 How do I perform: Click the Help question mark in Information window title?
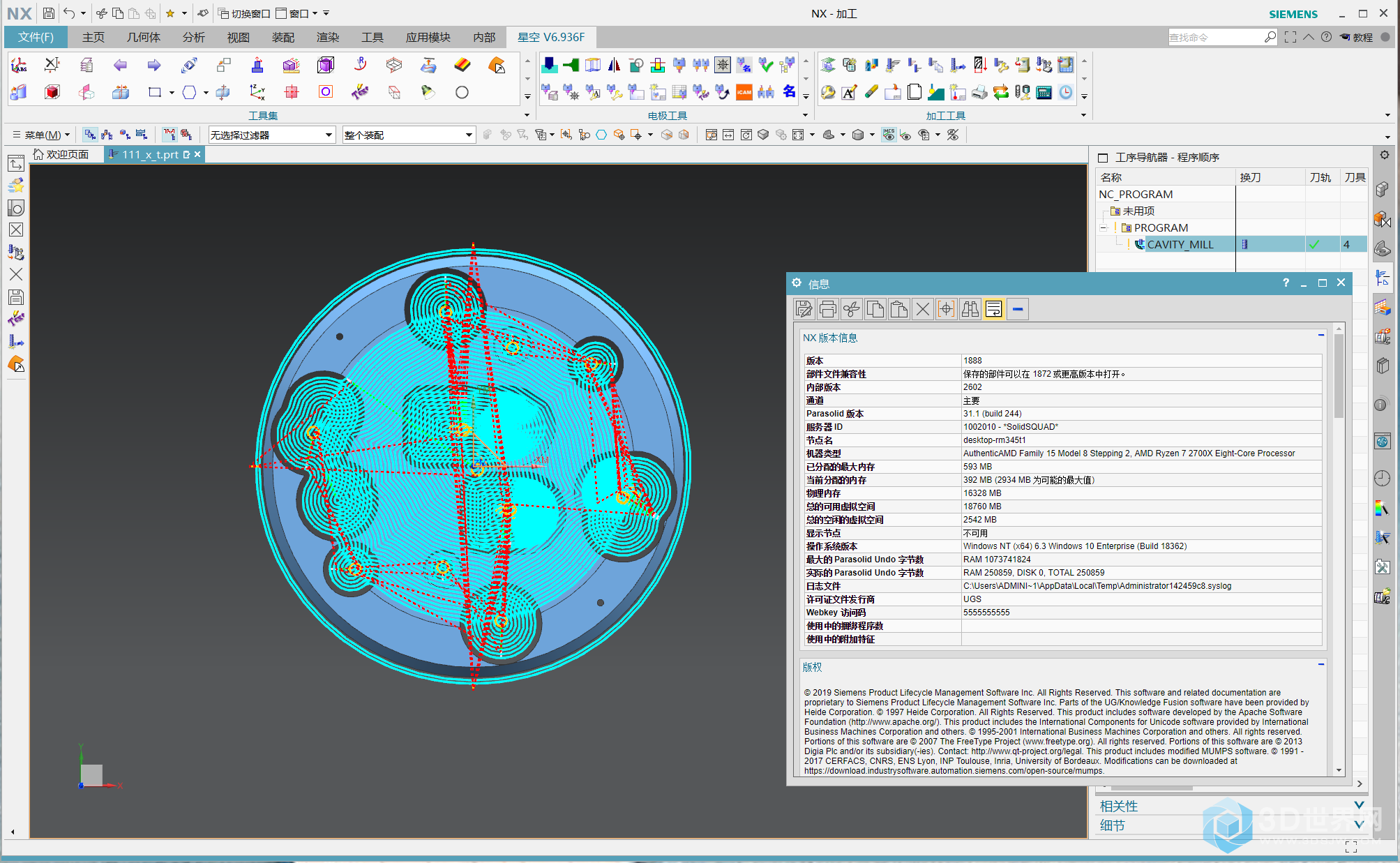(1286, 283)
